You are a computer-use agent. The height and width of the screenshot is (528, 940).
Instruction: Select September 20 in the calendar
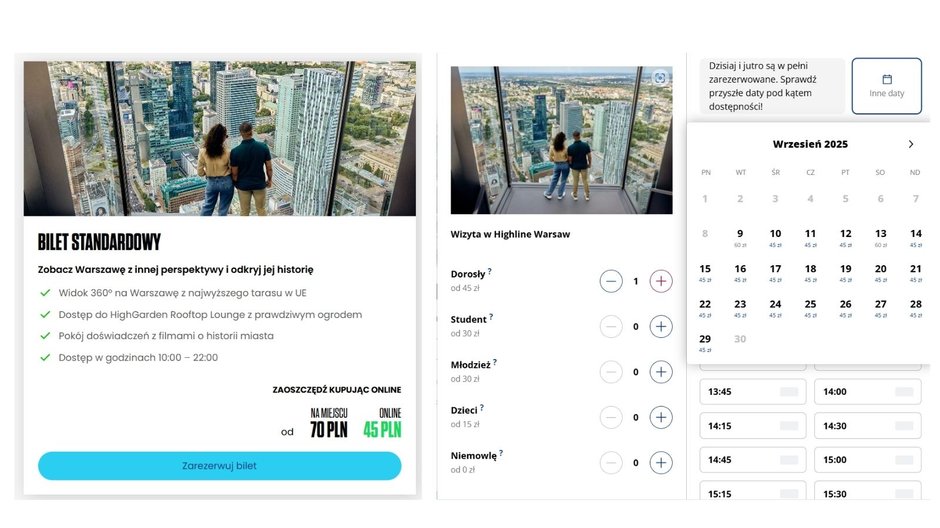pyautogui.click(x=880, y=272)
